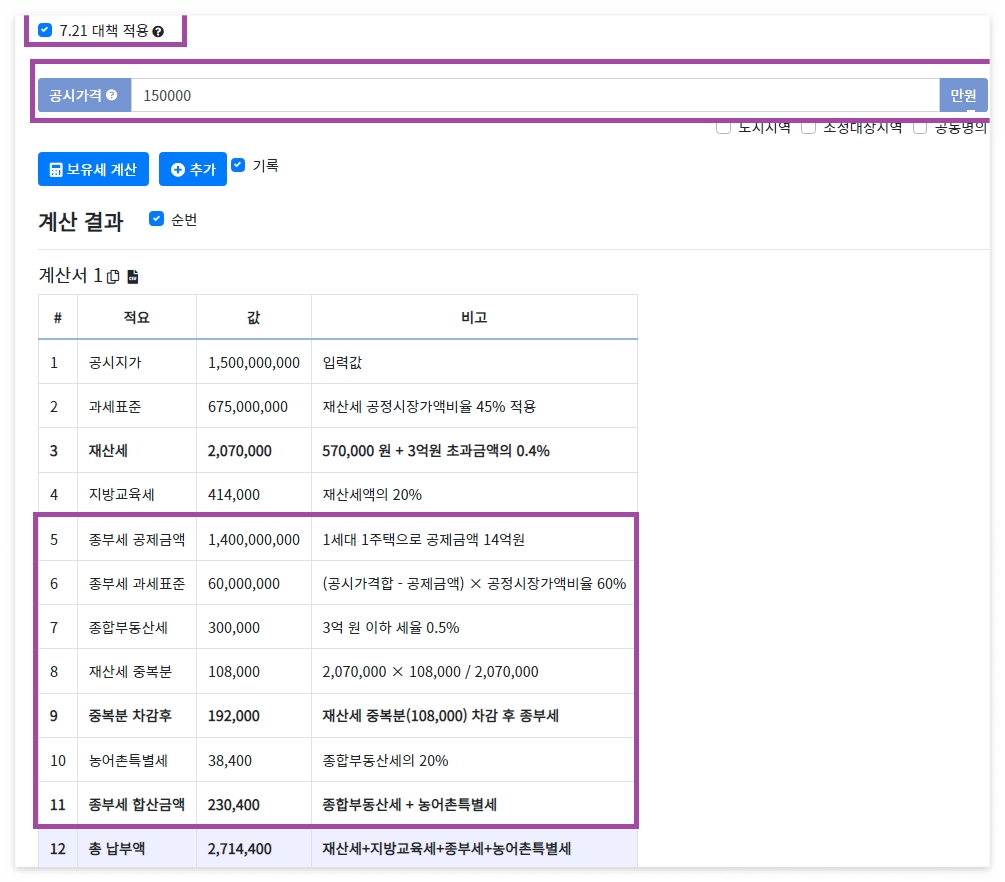
Task: Select the value 230,400
Action: [234, 805]
